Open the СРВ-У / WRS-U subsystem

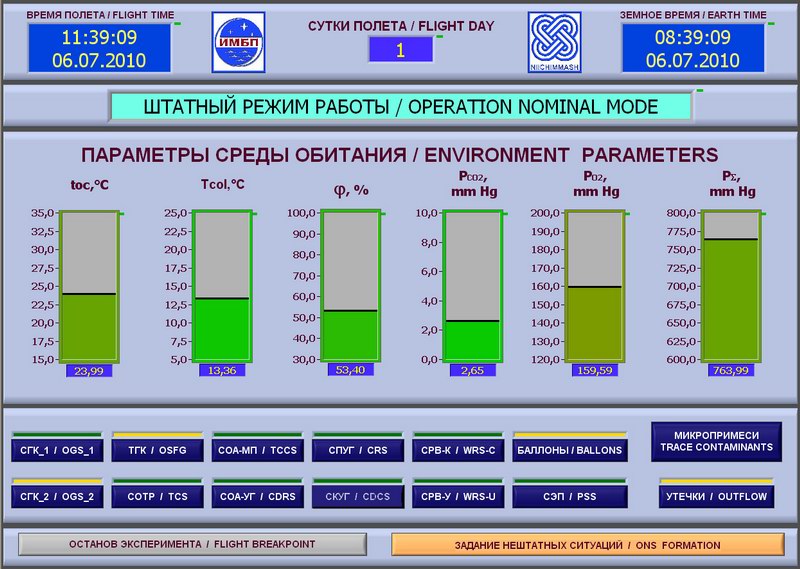point(459,496)
